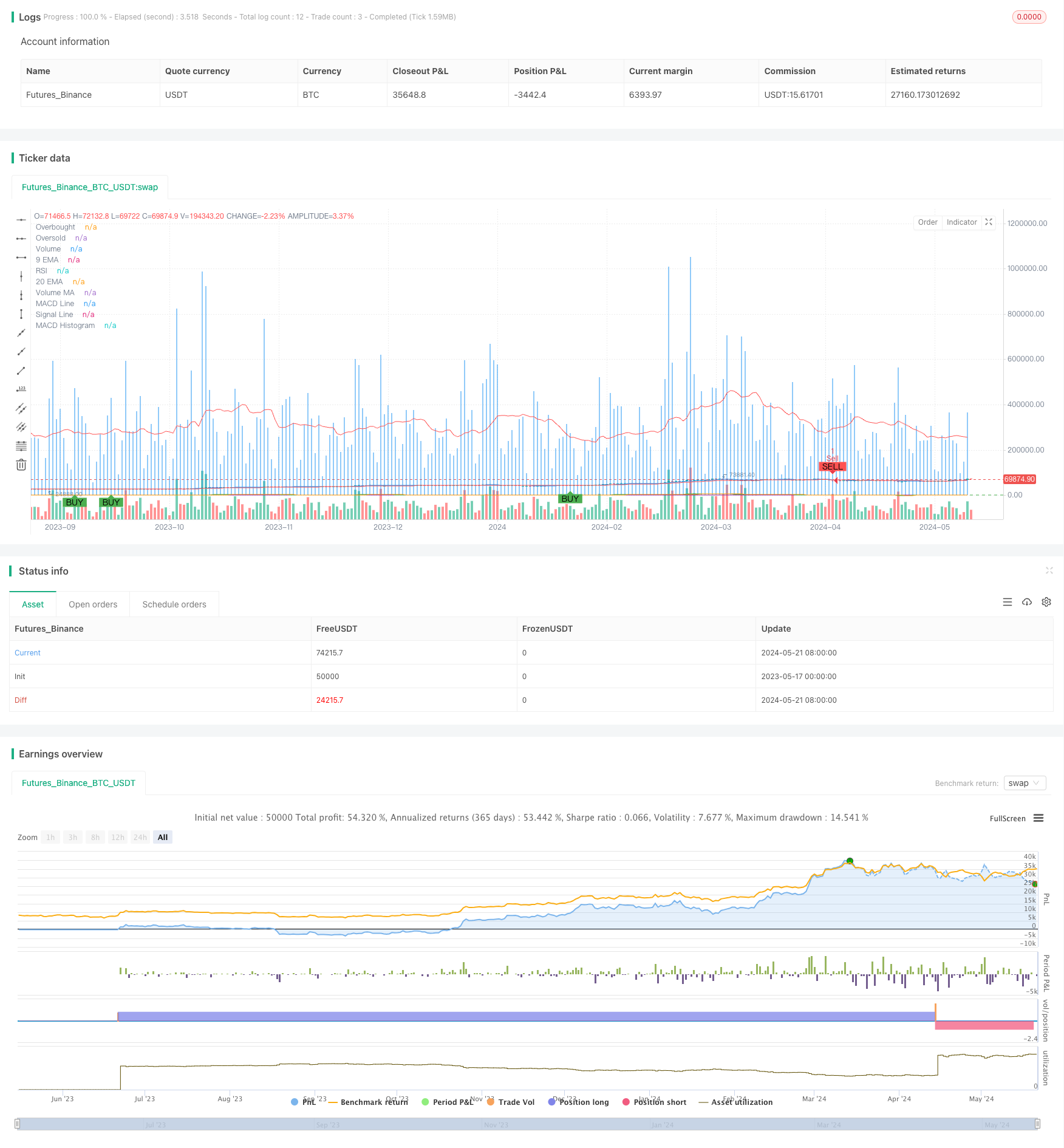The image size is (1064, 1148).
Task: Set the chart zoom to 1h
Action: (50, 837)
